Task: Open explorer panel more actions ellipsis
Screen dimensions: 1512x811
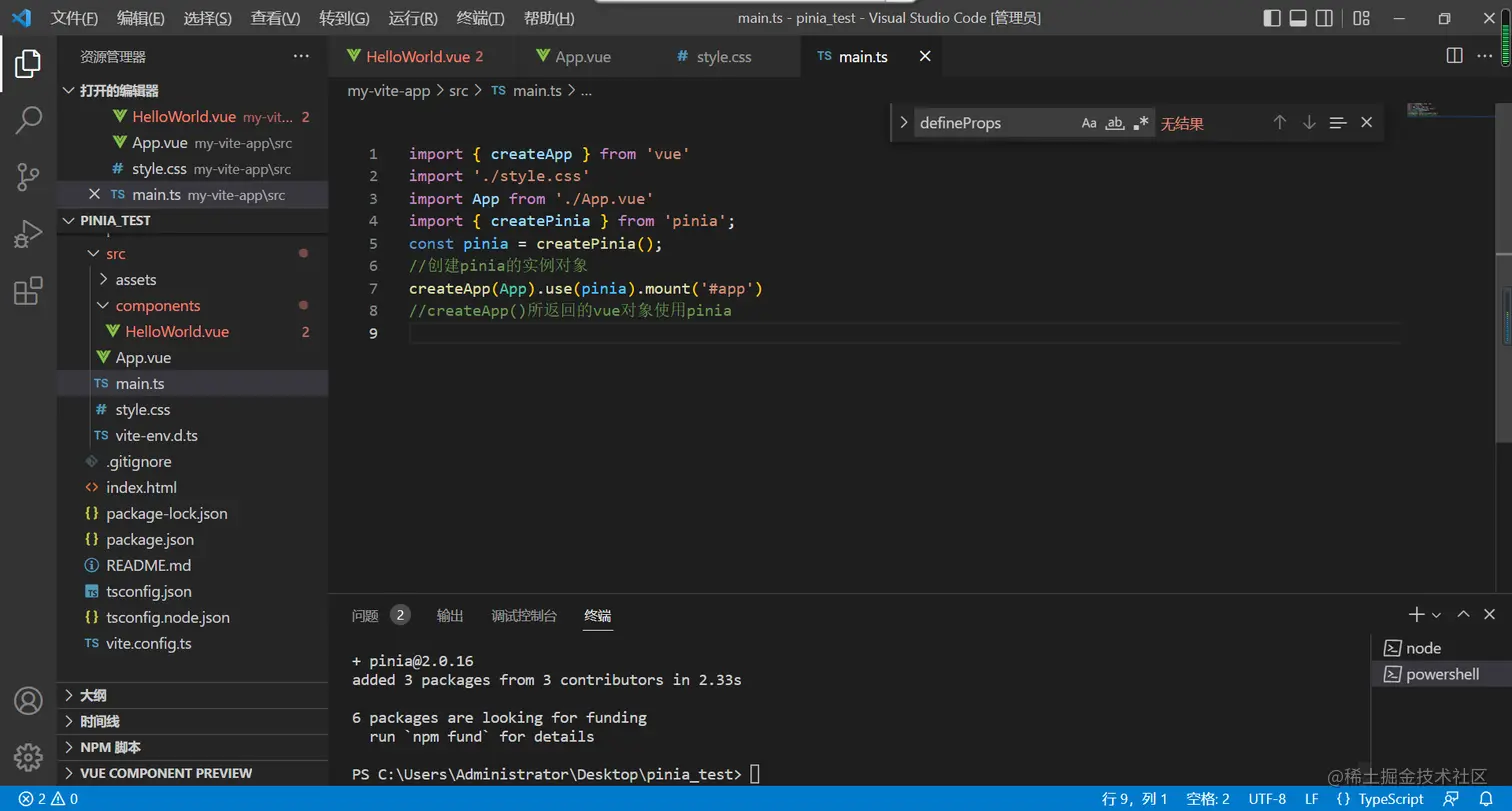Action: click(301, 56)
